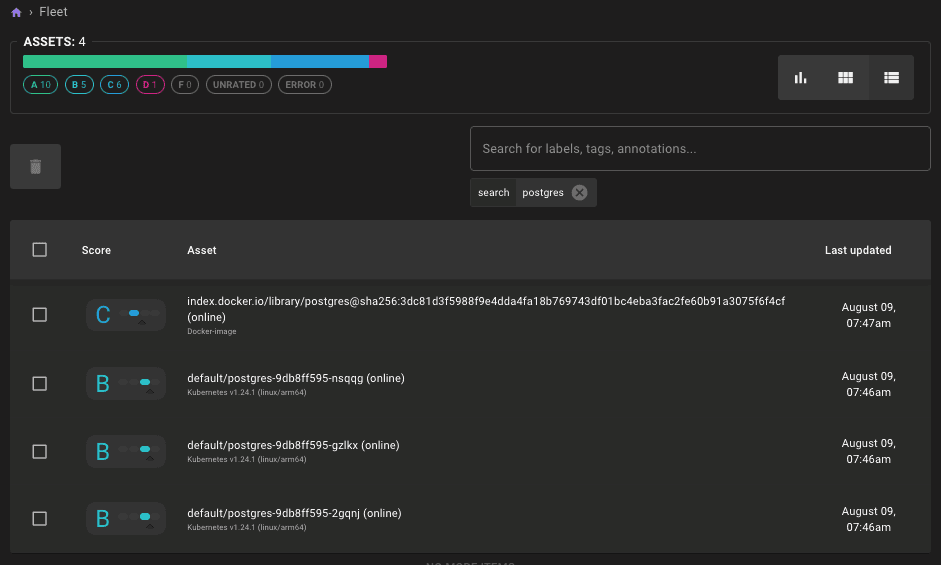Click the August 09, 07:47am timestamp
Viewport: 941px width, 565px height.
click(868, 315)
